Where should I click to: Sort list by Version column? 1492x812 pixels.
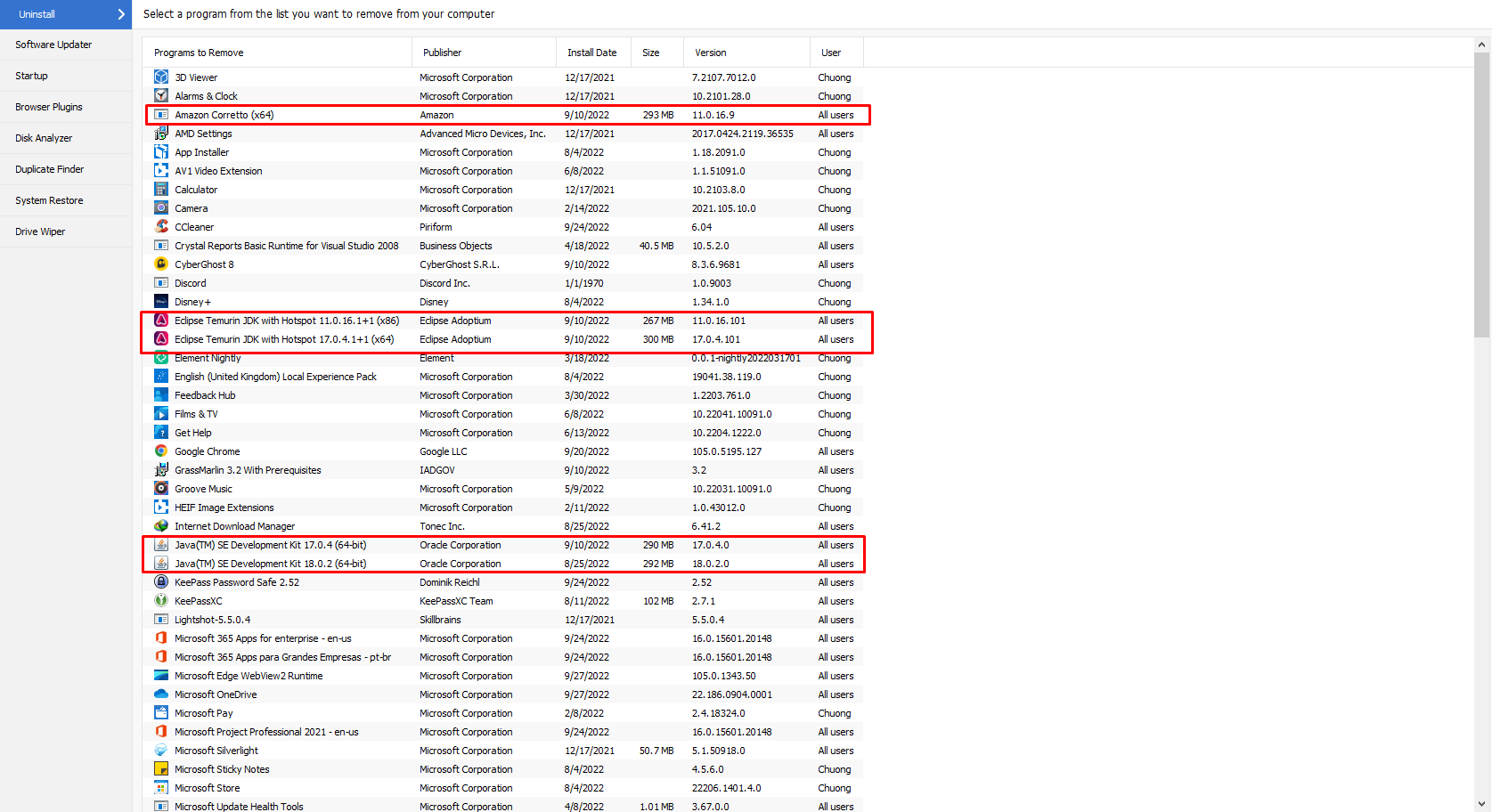click(746, 53)
